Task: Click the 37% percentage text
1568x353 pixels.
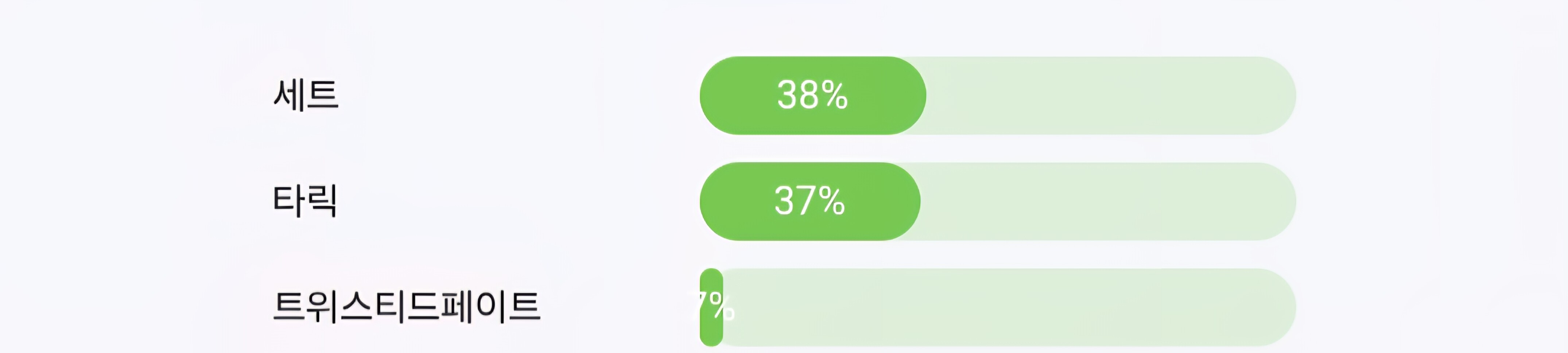Action: (x=809, y=201)
